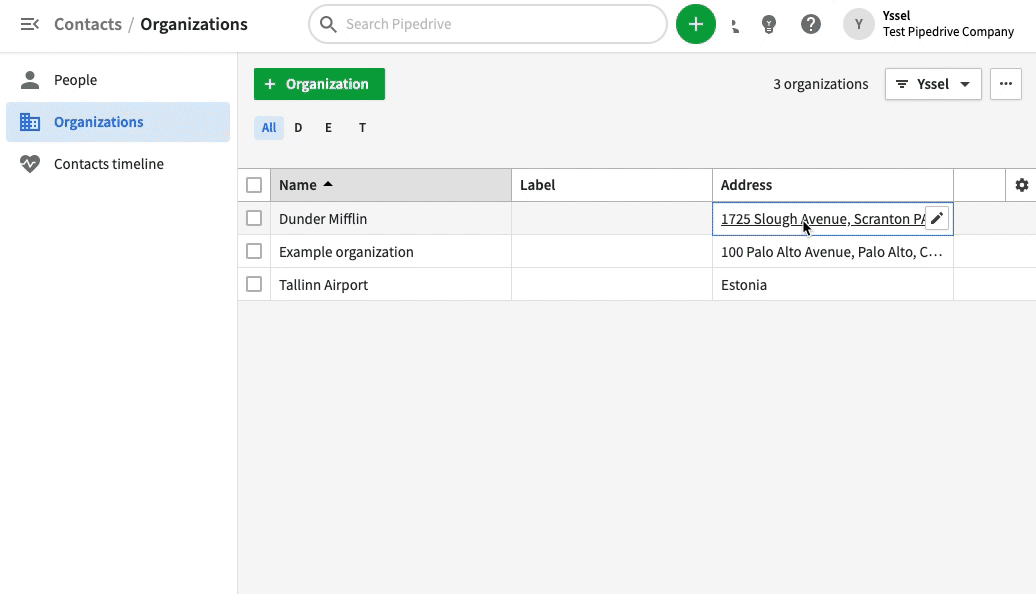
Task: Open Contacts timeline in the sidebar
Action: coord(118,164)
